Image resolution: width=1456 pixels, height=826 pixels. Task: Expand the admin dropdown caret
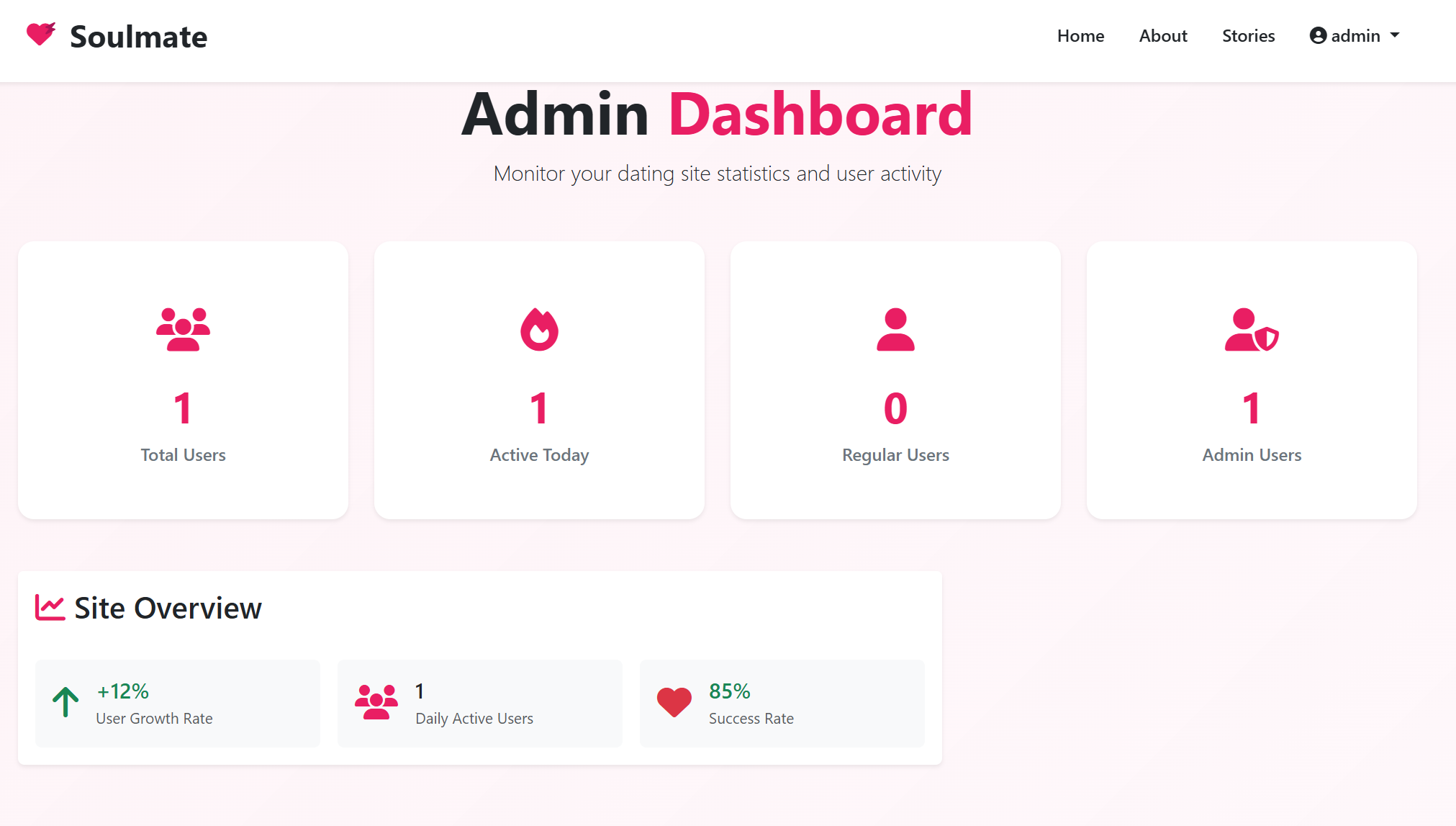(x=1395, y=35)
